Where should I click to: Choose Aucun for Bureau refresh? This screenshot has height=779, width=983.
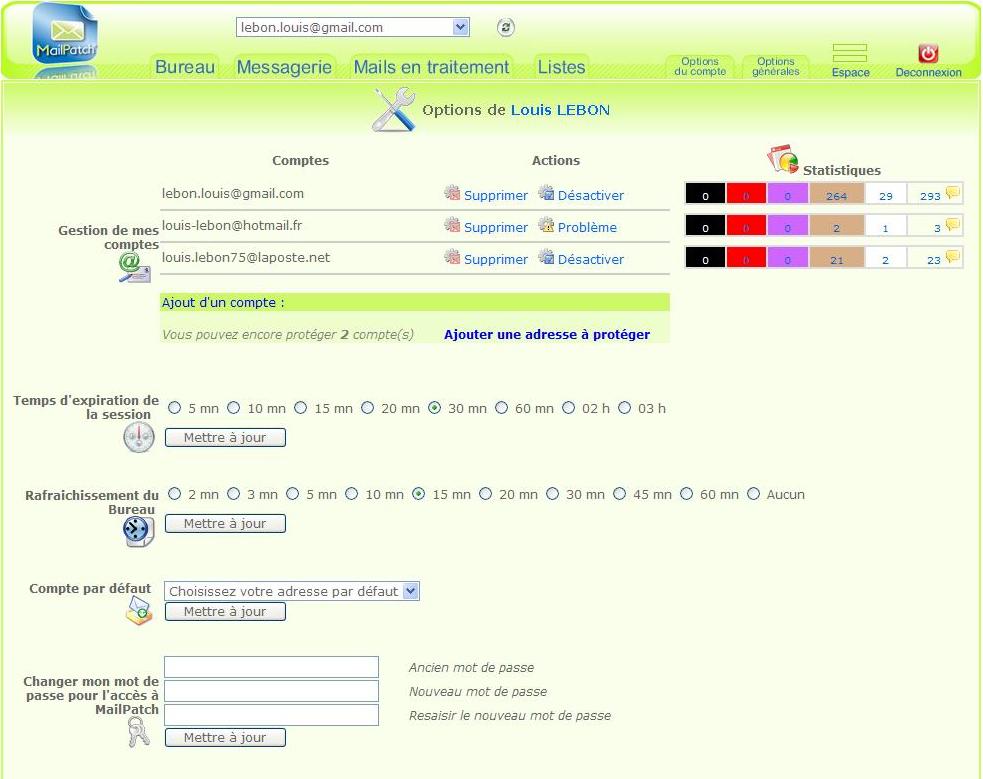753,494
